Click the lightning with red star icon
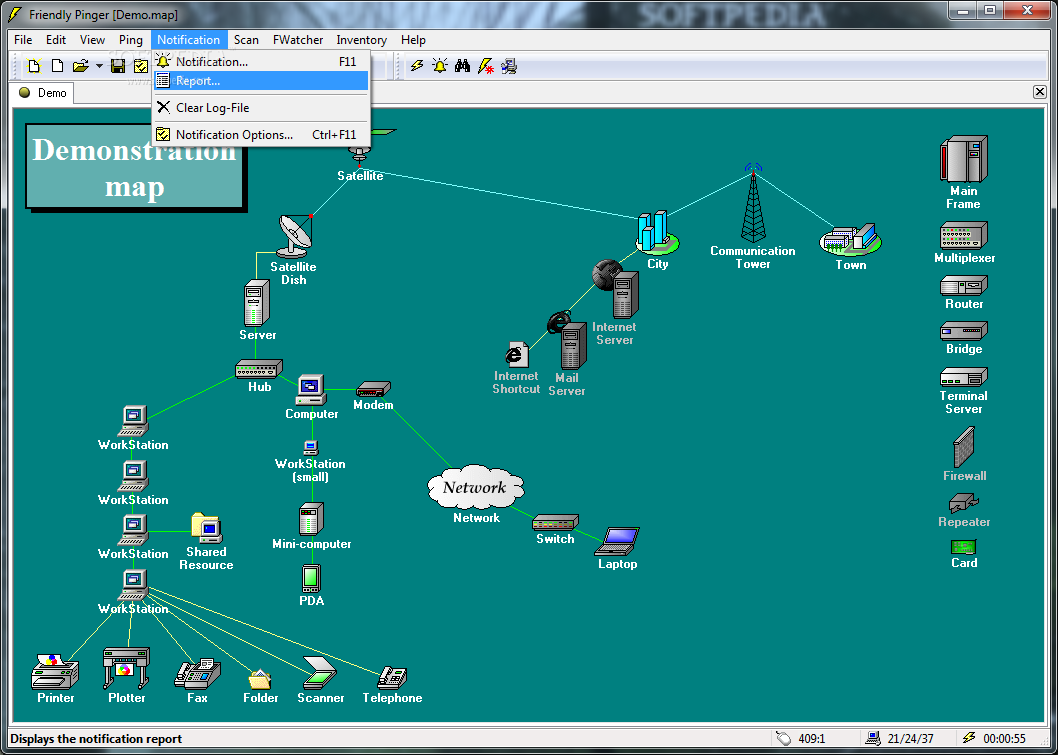 point(485,65)
